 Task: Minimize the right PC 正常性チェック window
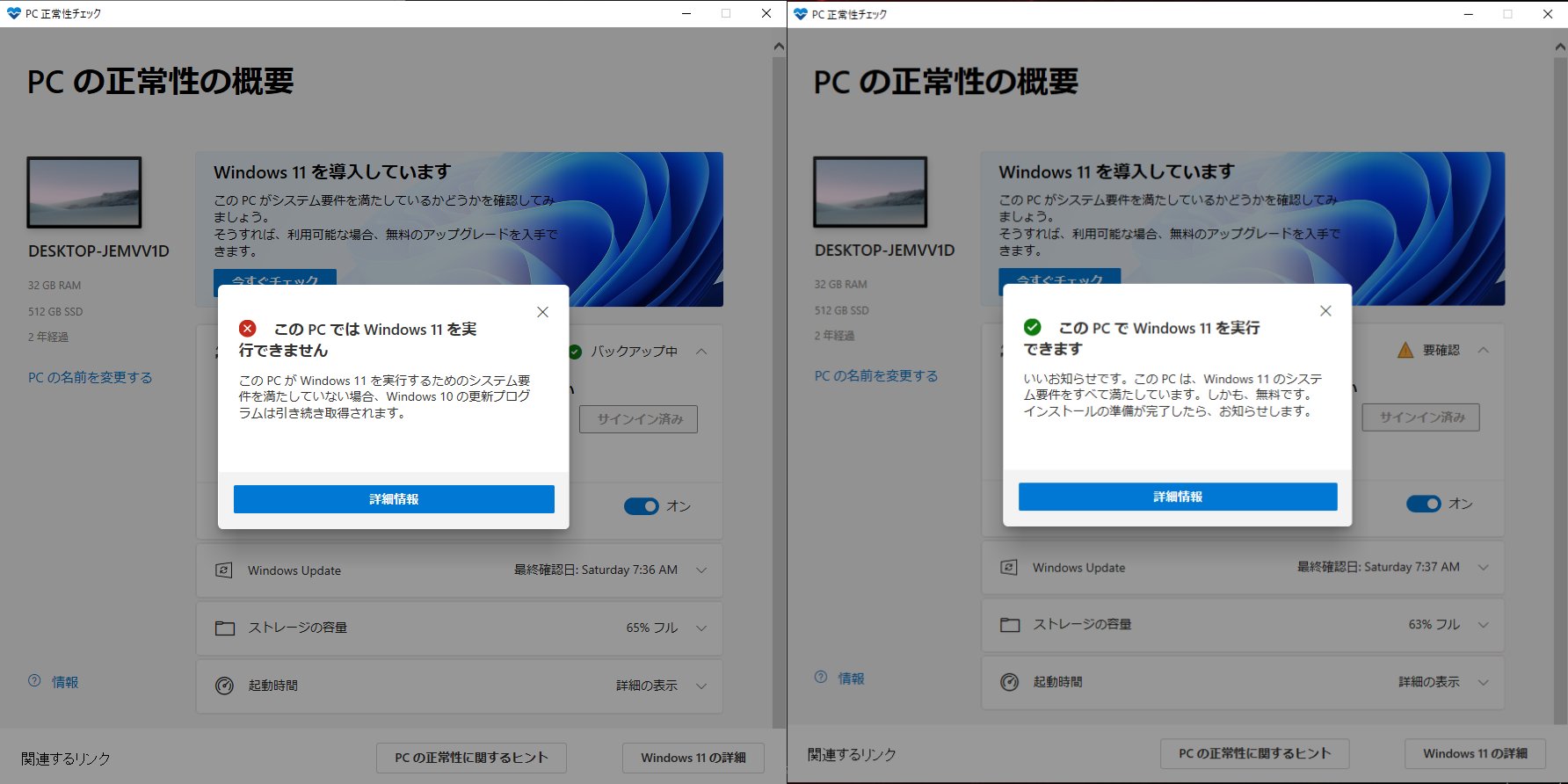tap(1469, 14)
